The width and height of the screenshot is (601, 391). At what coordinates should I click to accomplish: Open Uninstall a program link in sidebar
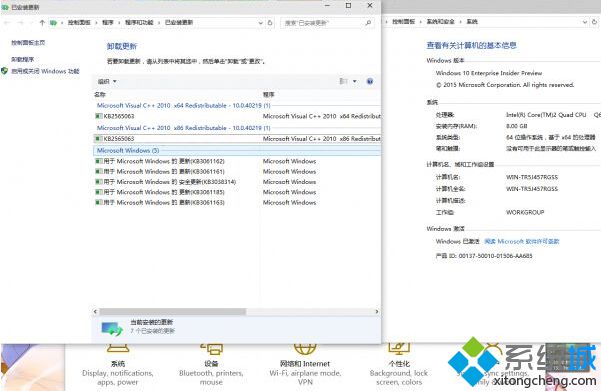23,59
